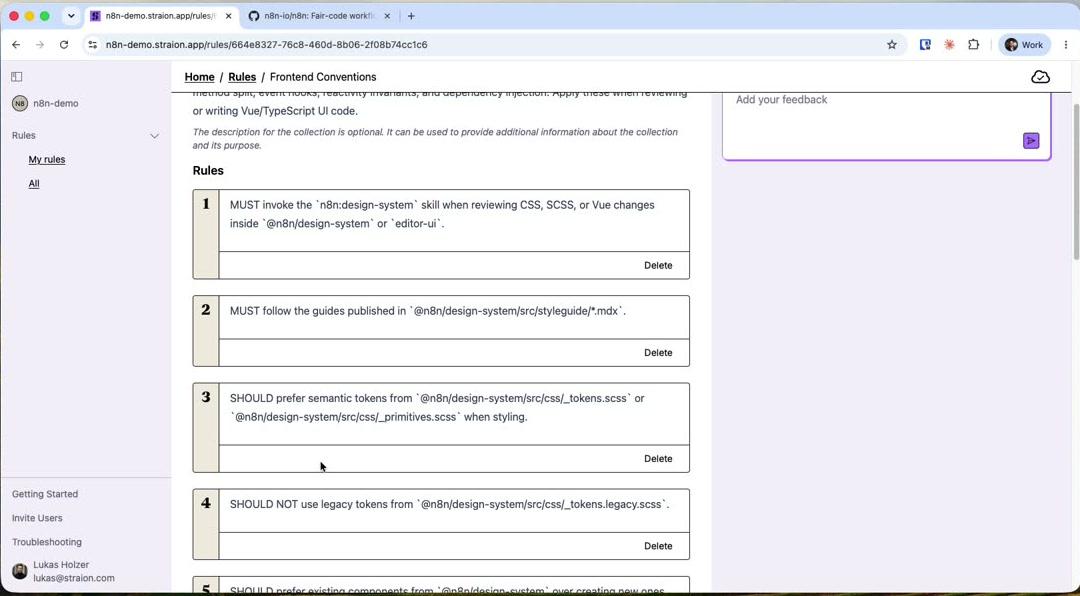The width and height of the screenshot is (1080, 596).
Task: Switch to the n8n-io/n8n GitHub tab
Action: pos(319,16)
